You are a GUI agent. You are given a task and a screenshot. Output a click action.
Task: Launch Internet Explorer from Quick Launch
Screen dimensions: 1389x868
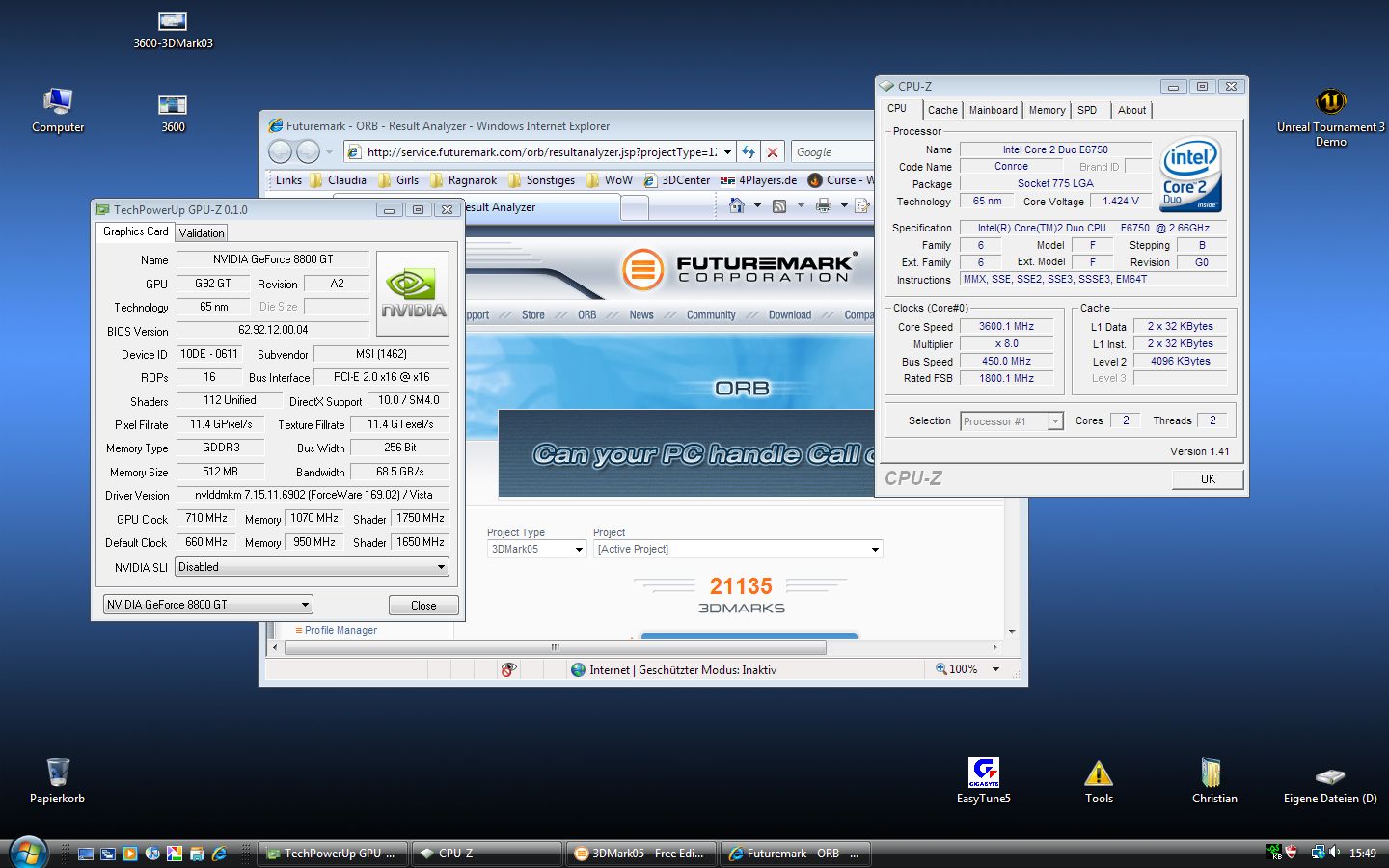coord(219,854)
